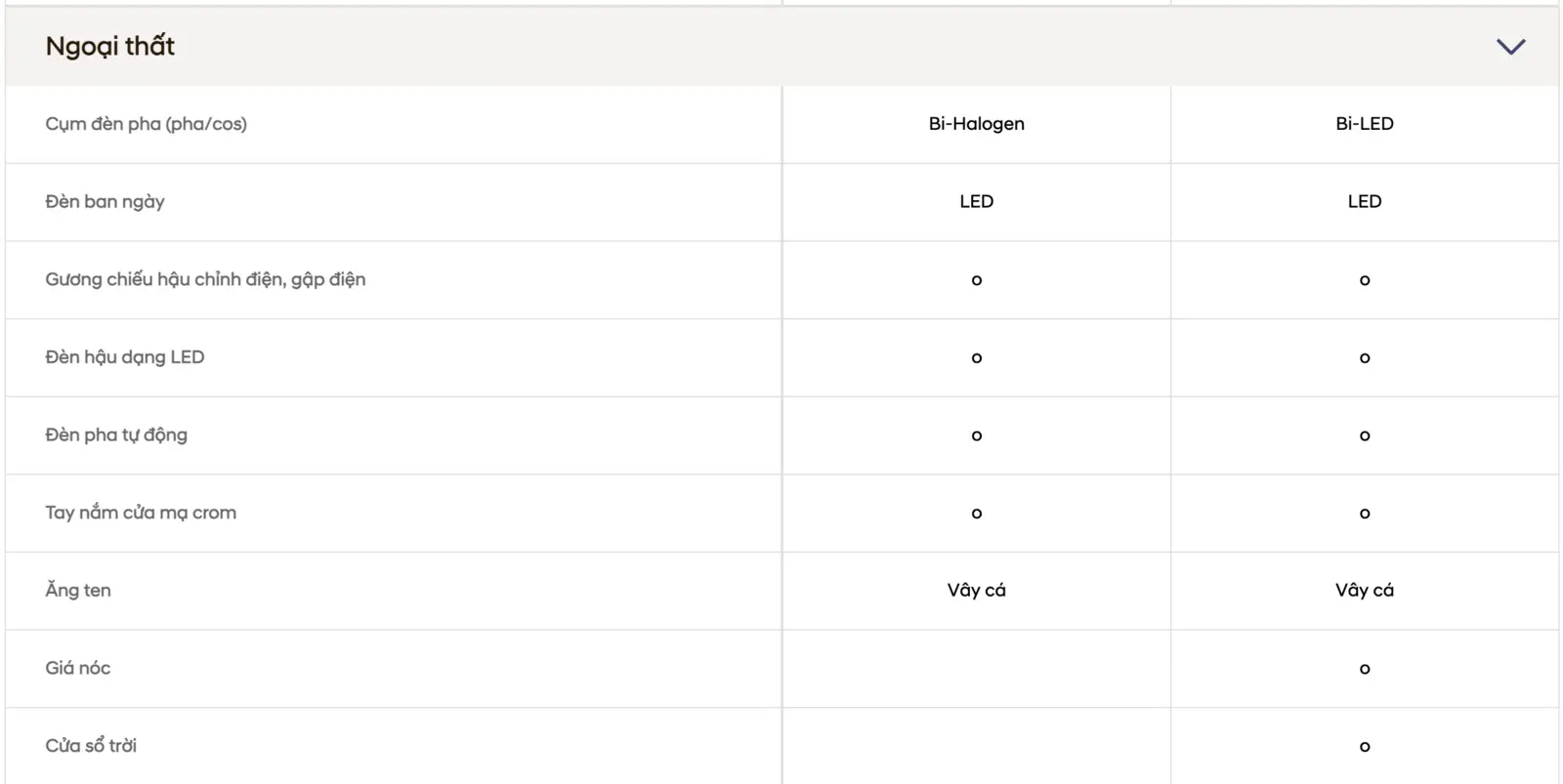Select the Cụm đèn pha (pha/cos) row label
Image resolution: width=1563 pixels, height=784 pixels.
point(146,124)
